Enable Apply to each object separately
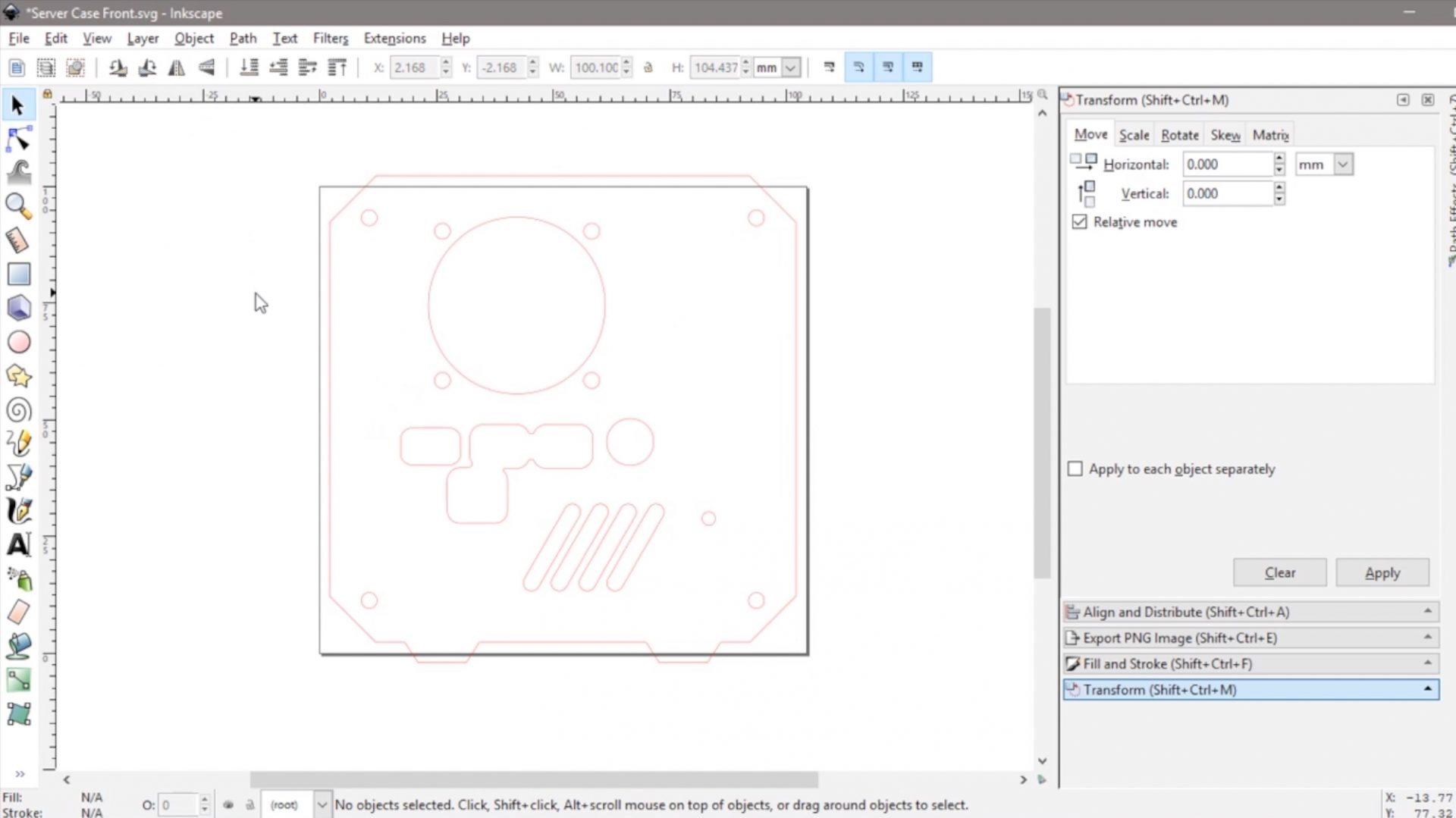 pos(1075,469)
